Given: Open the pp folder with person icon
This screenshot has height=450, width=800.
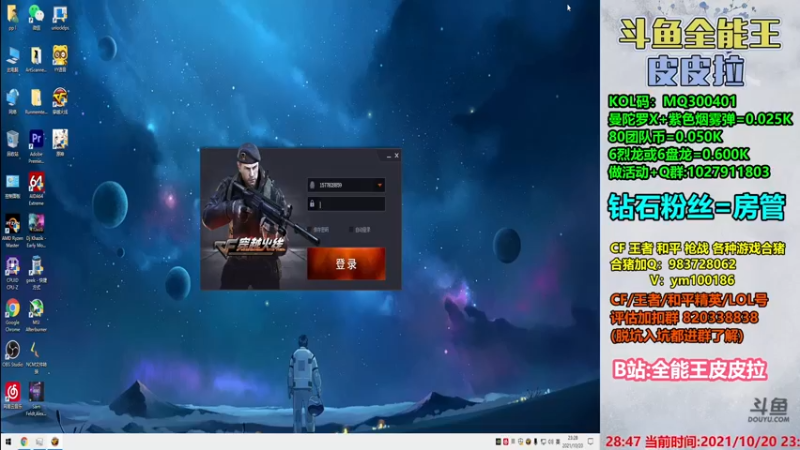Looking at the screenshot, I should pos(12,17).
